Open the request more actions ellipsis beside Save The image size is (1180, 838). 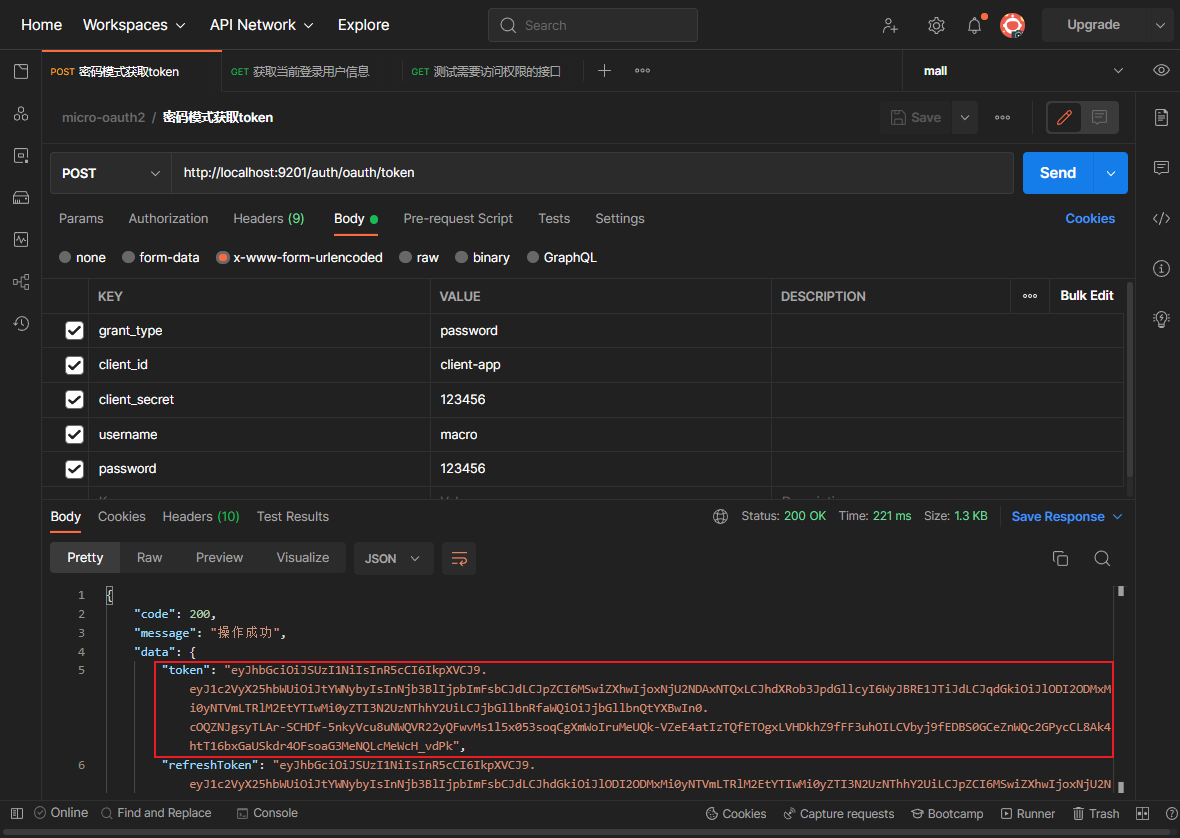tap(1002, 117)
